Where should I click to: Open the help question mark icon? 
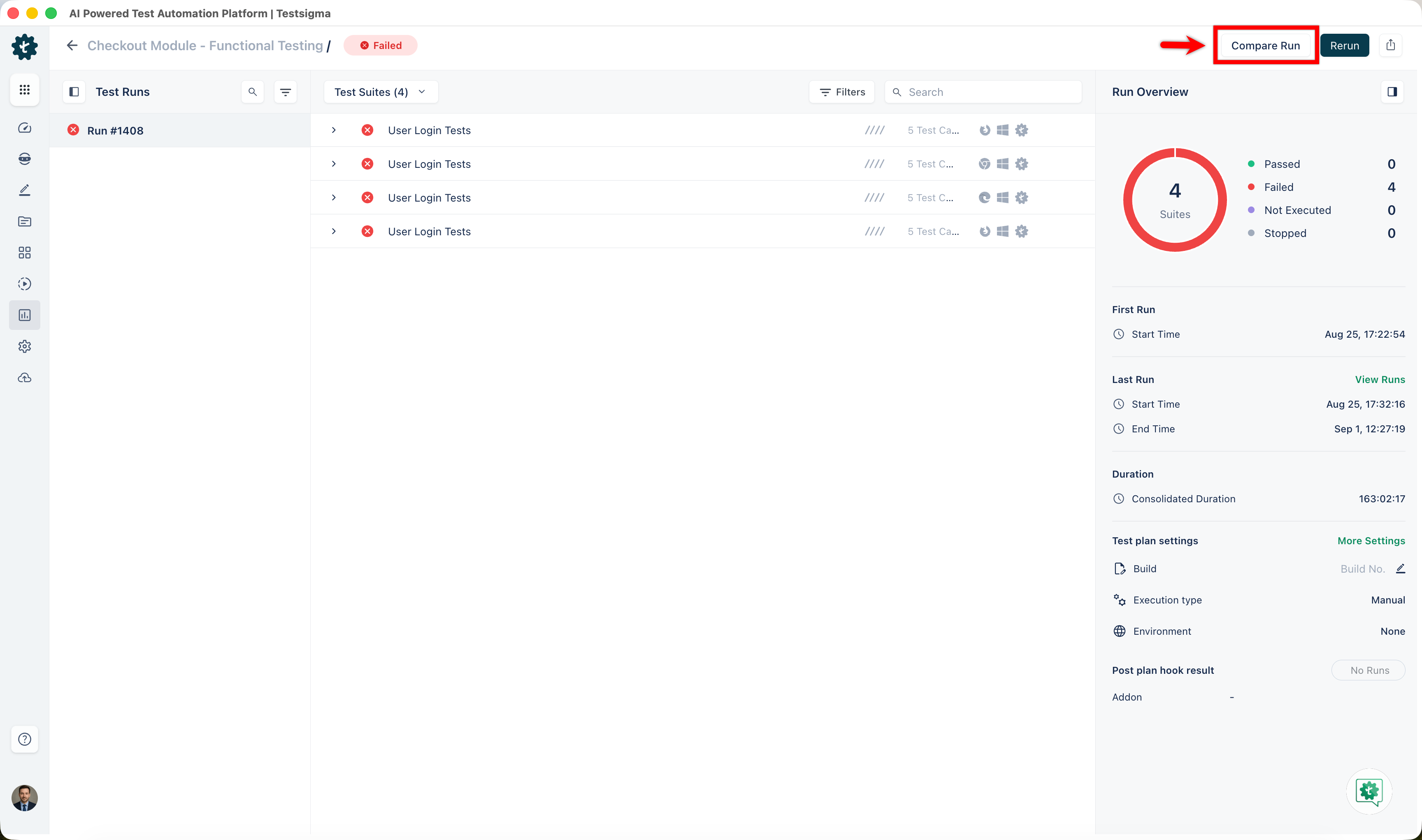pos(24,739)
